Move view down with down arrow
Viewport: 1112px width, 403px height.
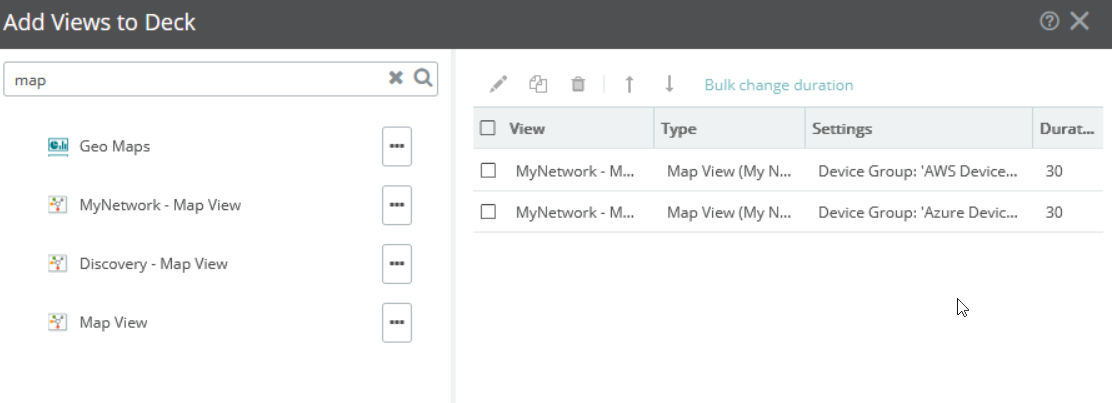(x=669, y=84)
